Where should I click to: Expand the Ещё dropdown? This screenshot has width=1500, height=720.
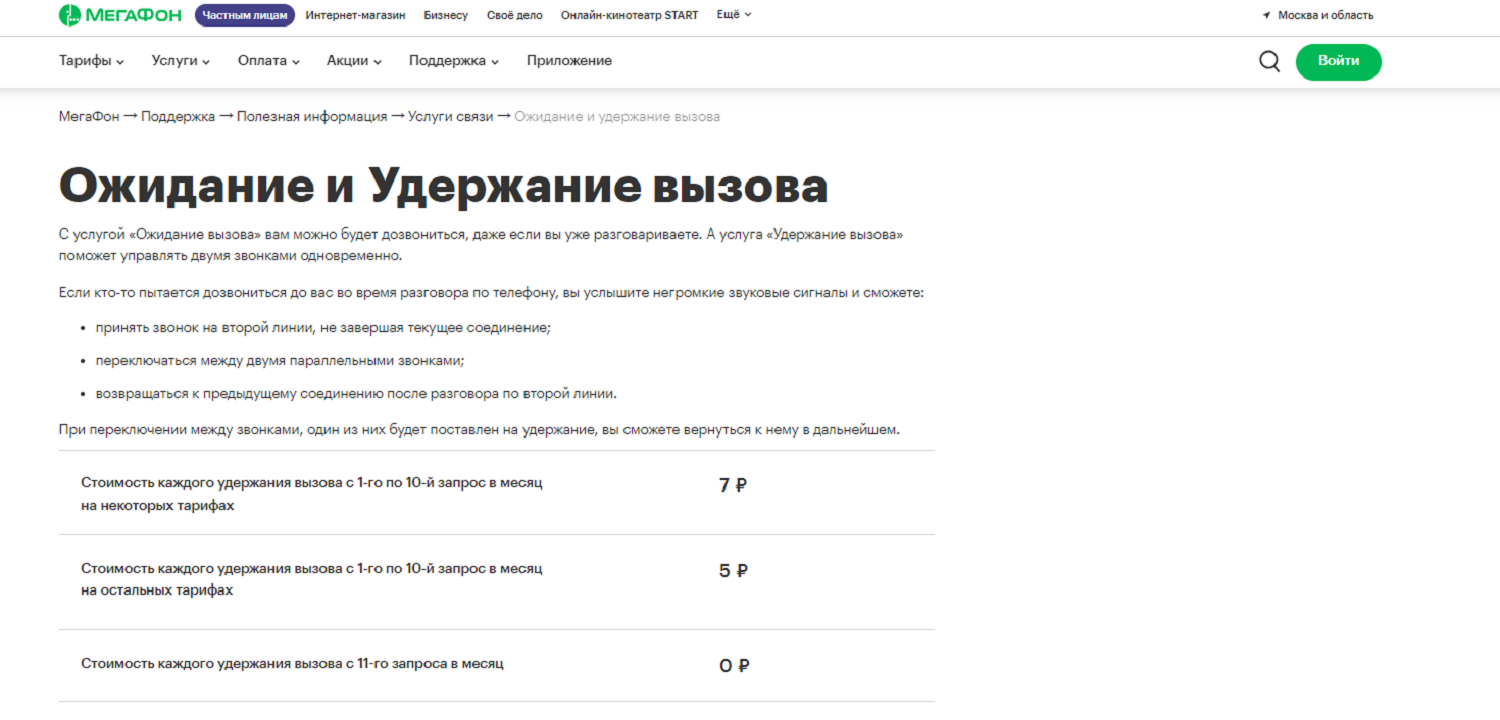(x=734, y=15)
